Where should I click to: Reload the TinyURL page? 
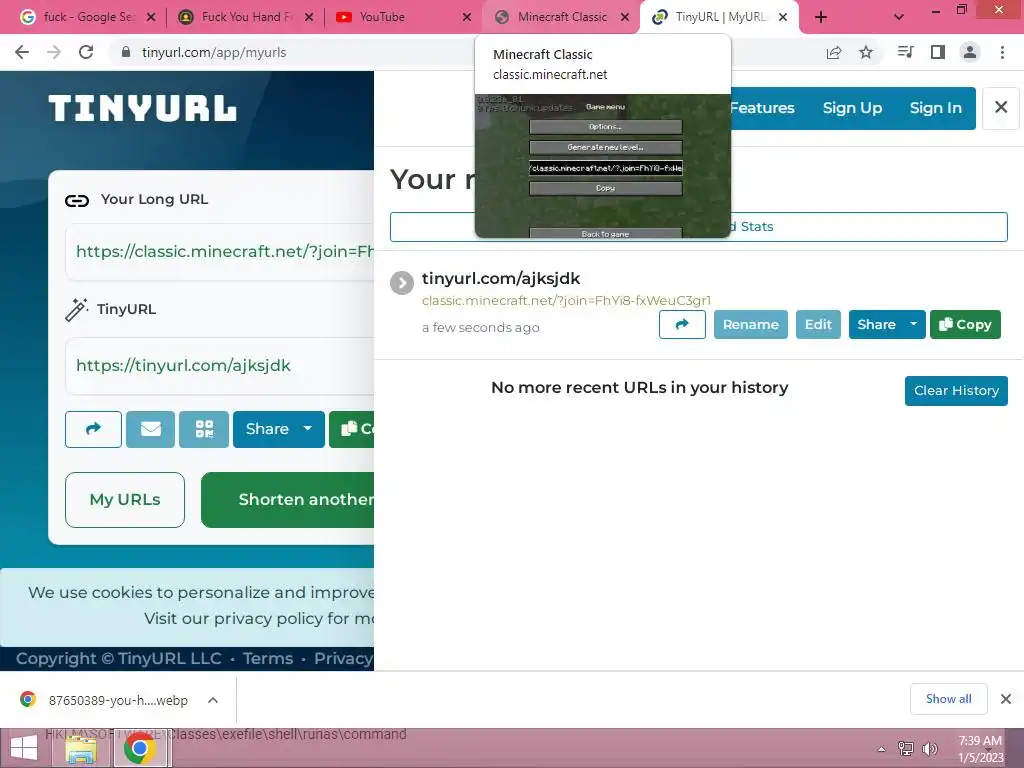pos(86,52)
